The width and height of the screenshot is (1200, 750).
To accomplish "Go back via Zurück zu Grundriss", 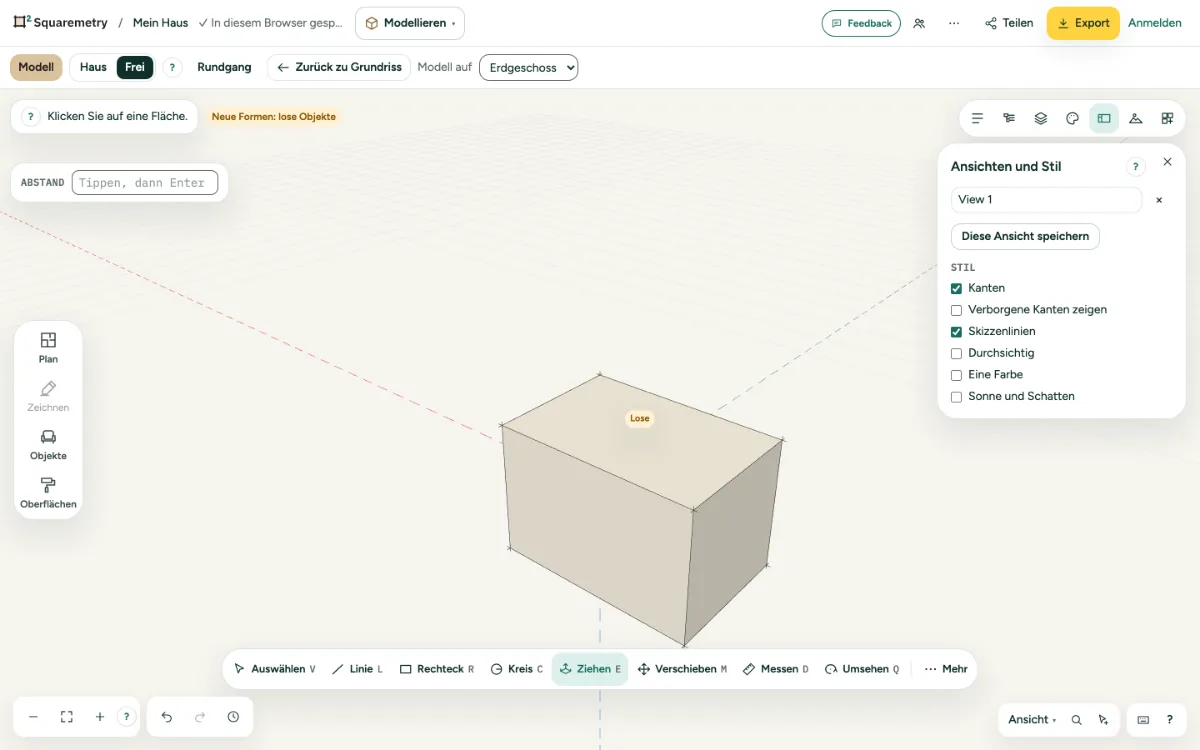I will 339,67.
